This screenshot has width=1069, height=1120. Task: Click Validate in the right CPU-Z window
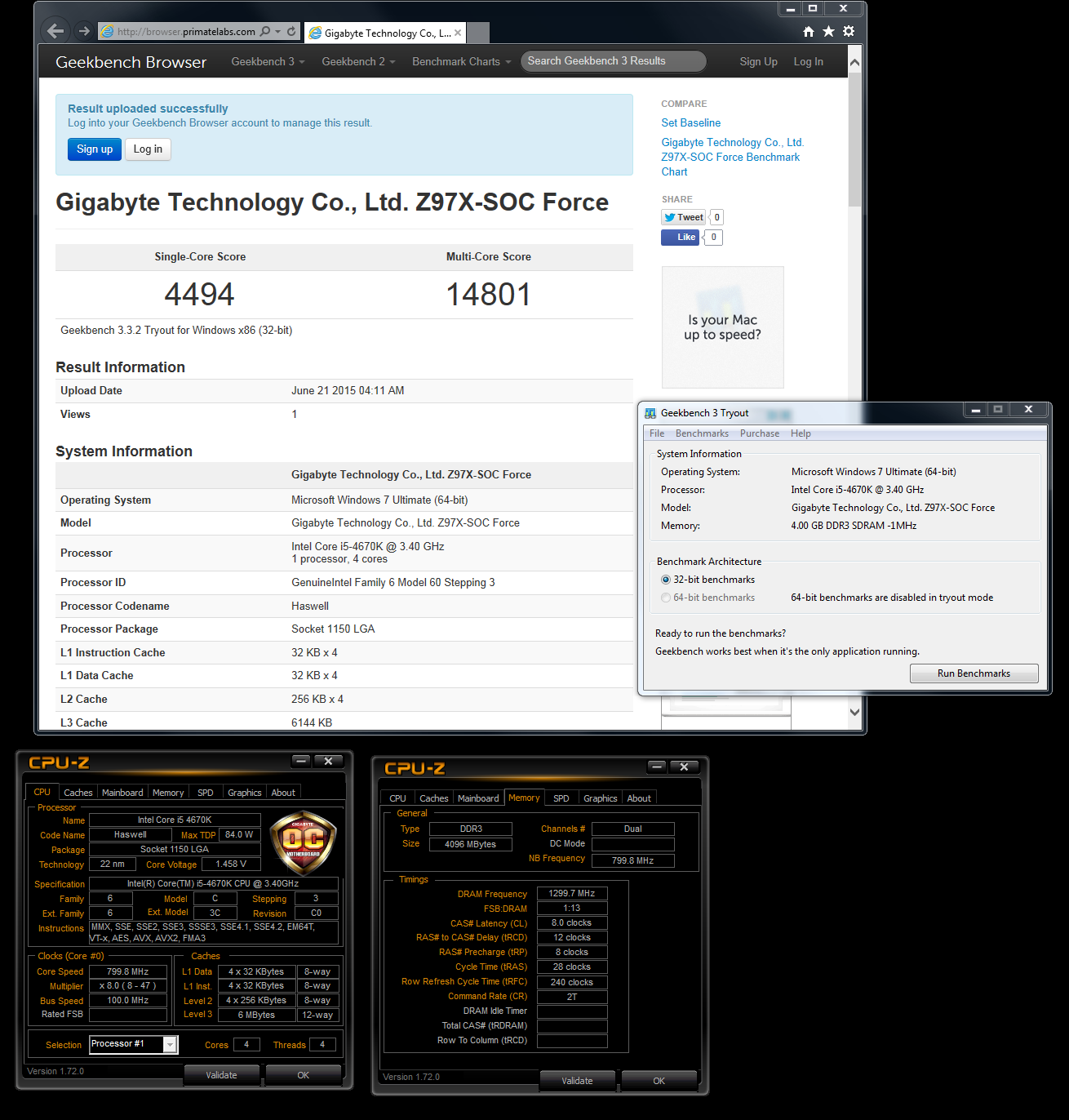(x=577, y=1081)
